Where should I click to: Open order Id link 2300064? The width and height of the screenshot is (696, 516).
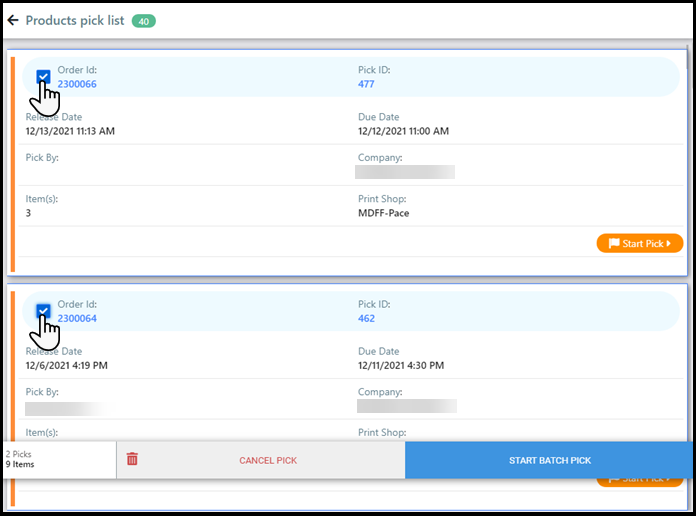click(77, 318)
